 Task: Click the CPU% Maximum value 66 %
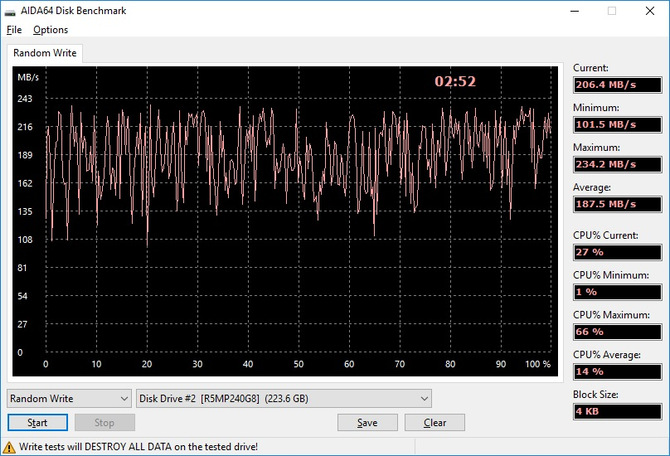617,332
